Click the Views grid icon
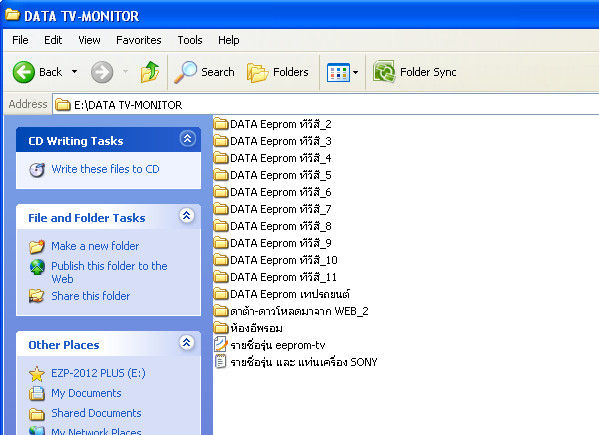 pyautogui.click(x=338, y=72)
